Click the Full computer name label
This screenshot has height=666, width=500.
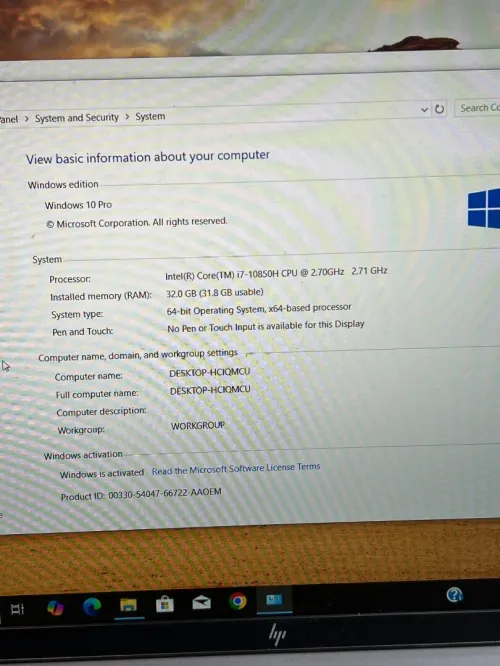pyautogui.click(x=97, y=394)
